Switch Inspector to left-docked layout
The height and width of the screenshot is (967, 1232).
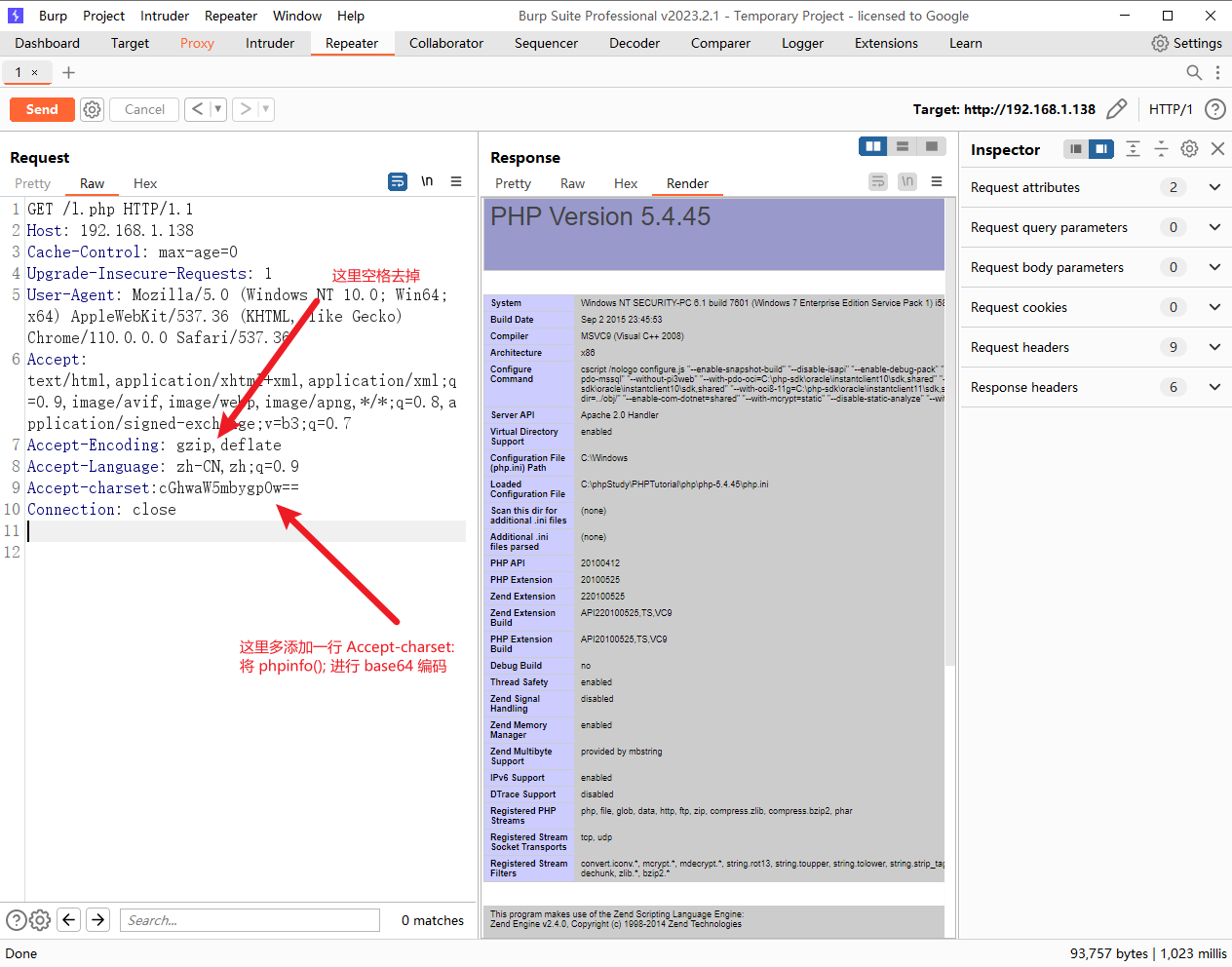[x=1076, y=149]
